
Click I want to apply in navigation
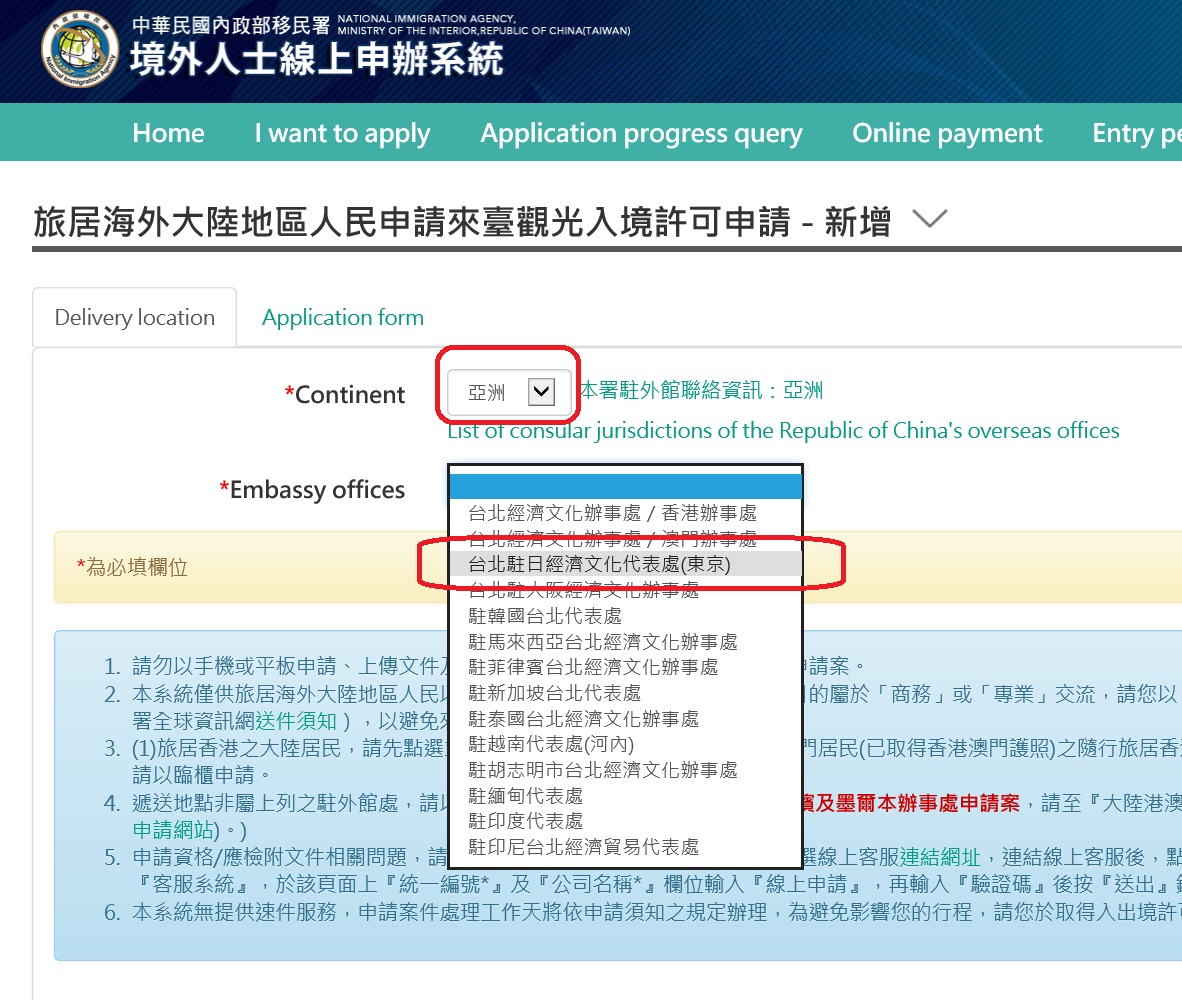342,132
